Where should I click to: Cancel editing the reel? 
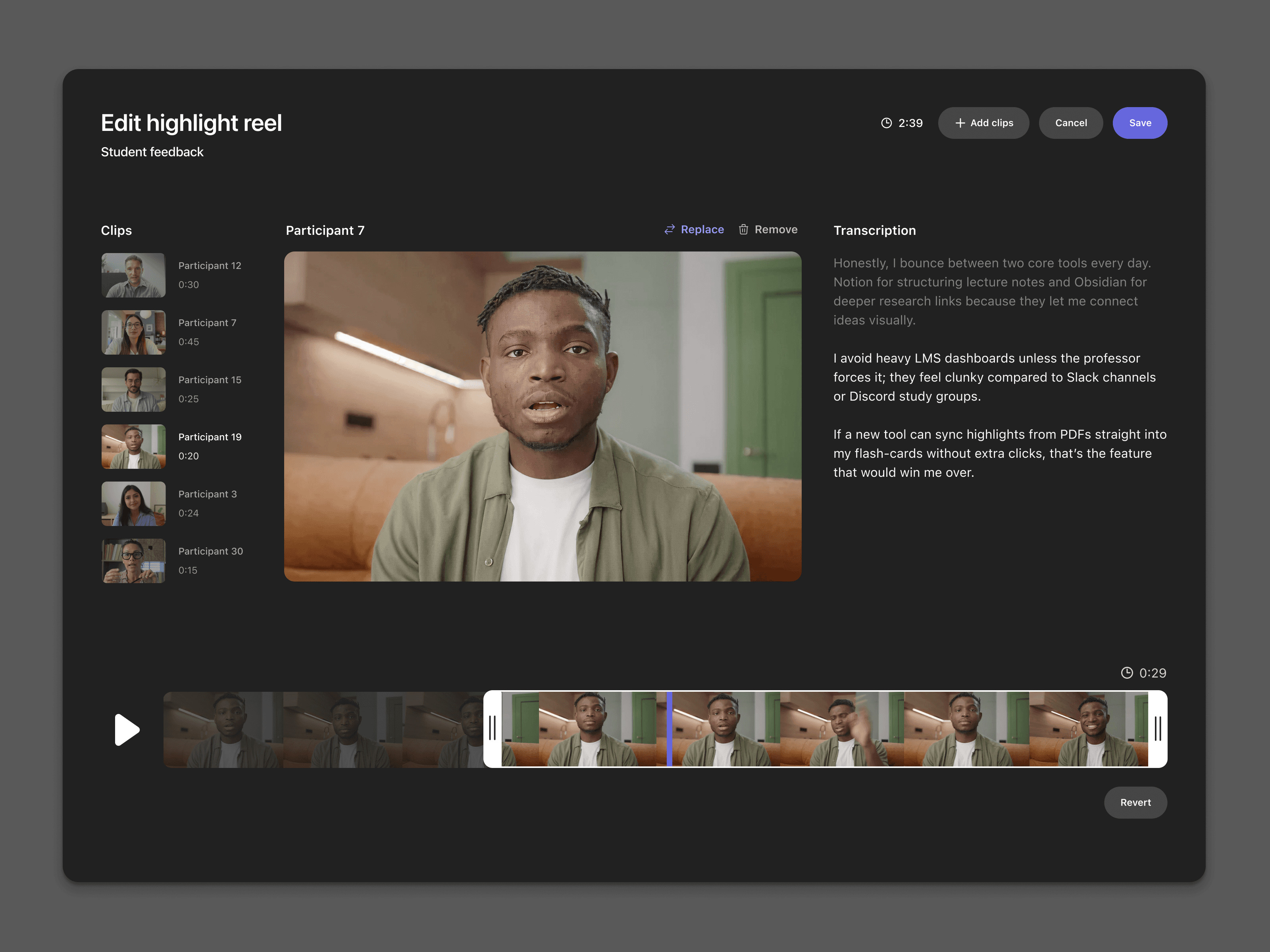pyautogui.click(x=1070, y=123)
